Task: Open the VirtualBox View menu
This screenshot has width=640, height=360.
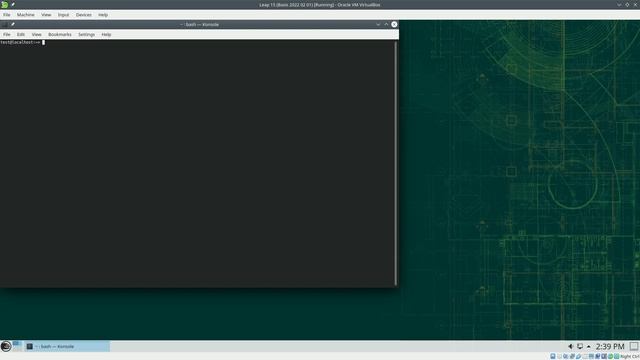Action: (x=46, y=15)
